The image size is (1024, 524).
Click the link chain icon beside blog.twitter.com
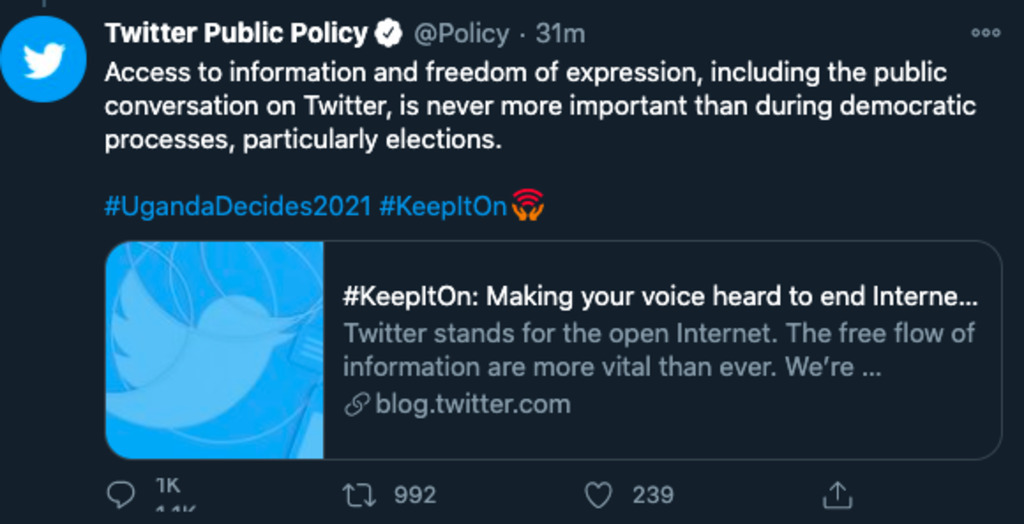[x=355, y=405]
